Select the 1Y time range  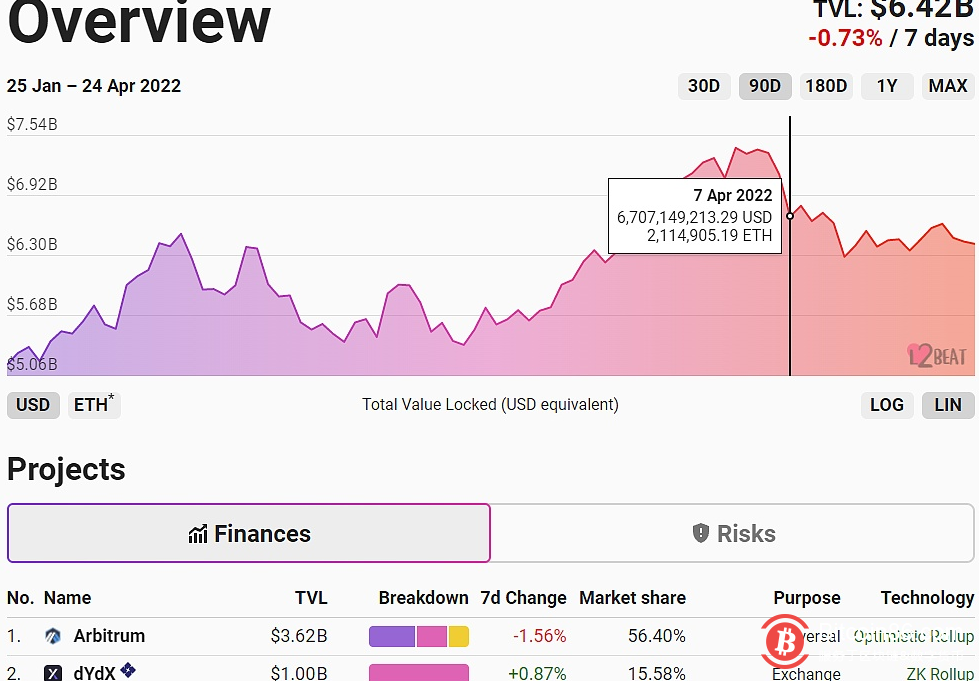point(887,86)
